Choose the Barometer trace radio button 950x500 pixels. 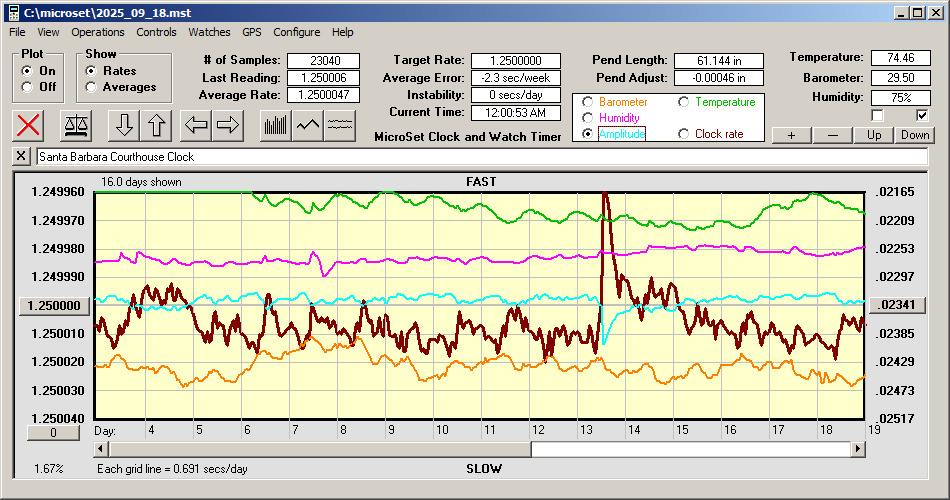(586, 102)
